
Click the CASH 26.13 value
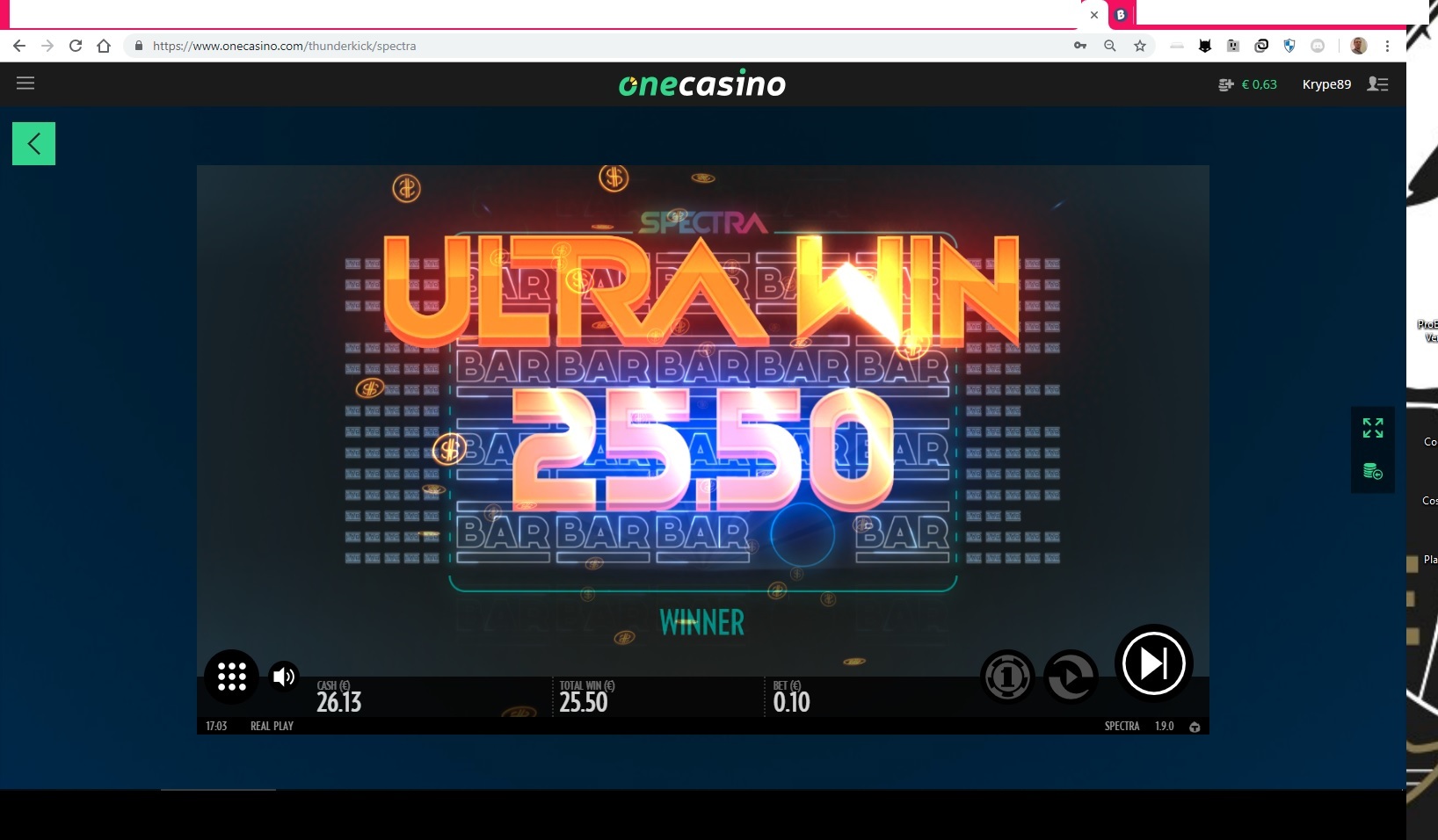(x=339, y=702)
